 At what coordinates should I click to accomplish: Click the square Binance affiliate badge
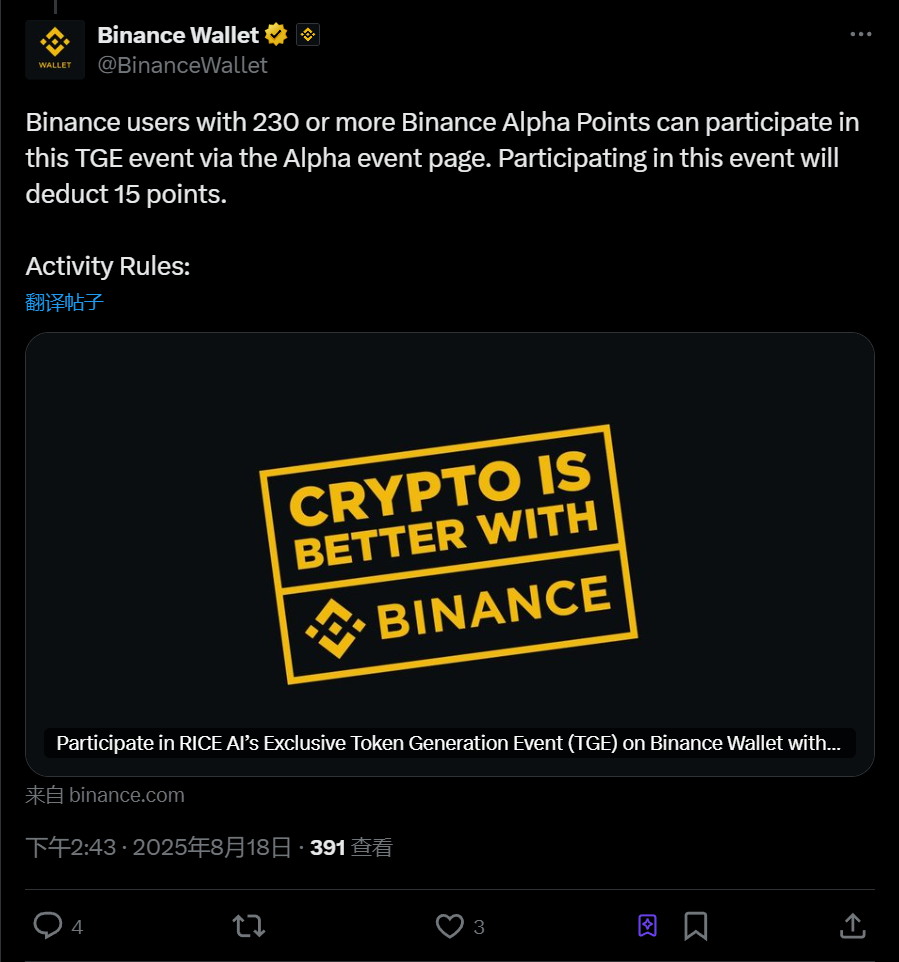tap(308, 35)
